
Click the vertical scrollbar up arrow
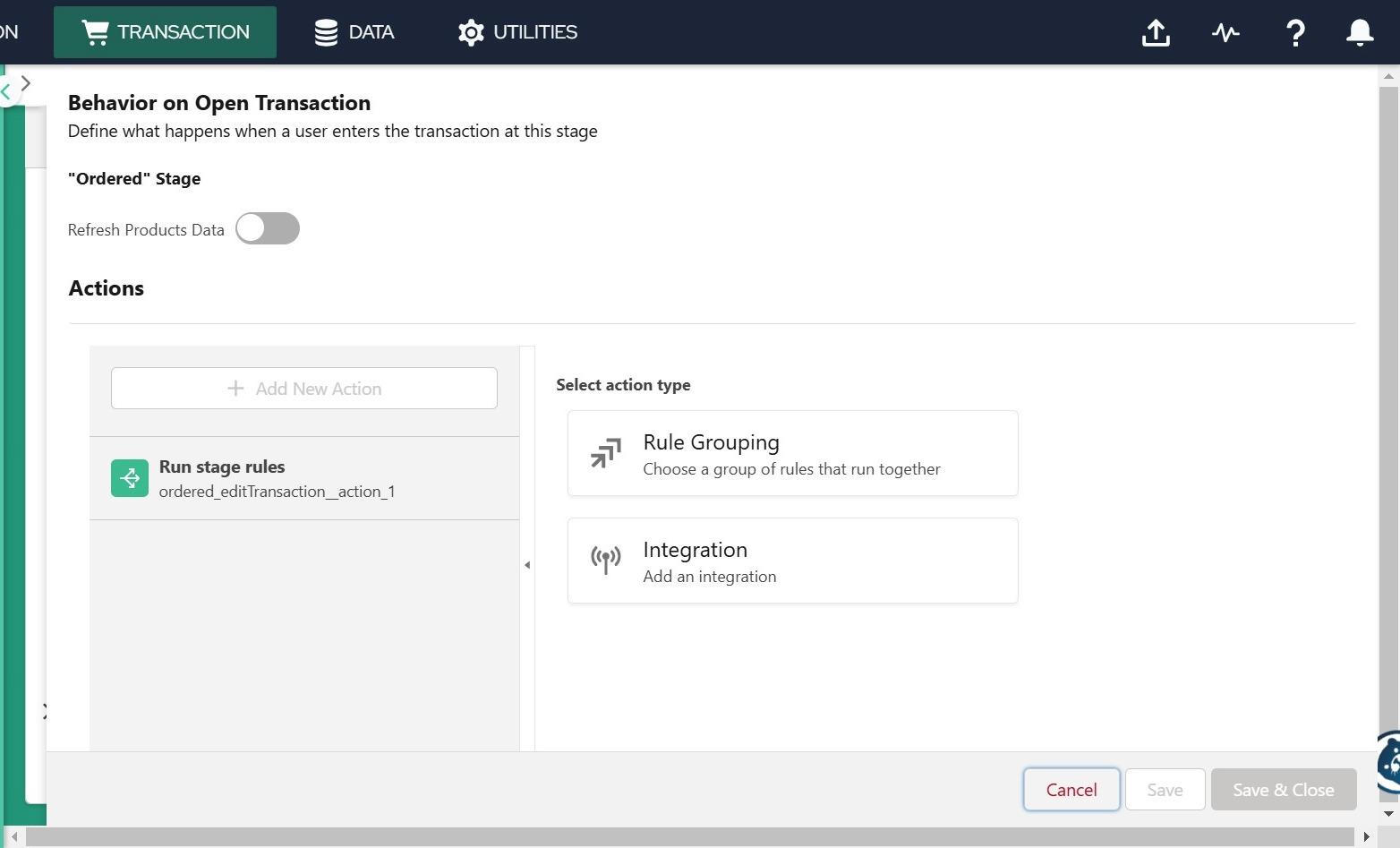click(x=1388, y=76)
